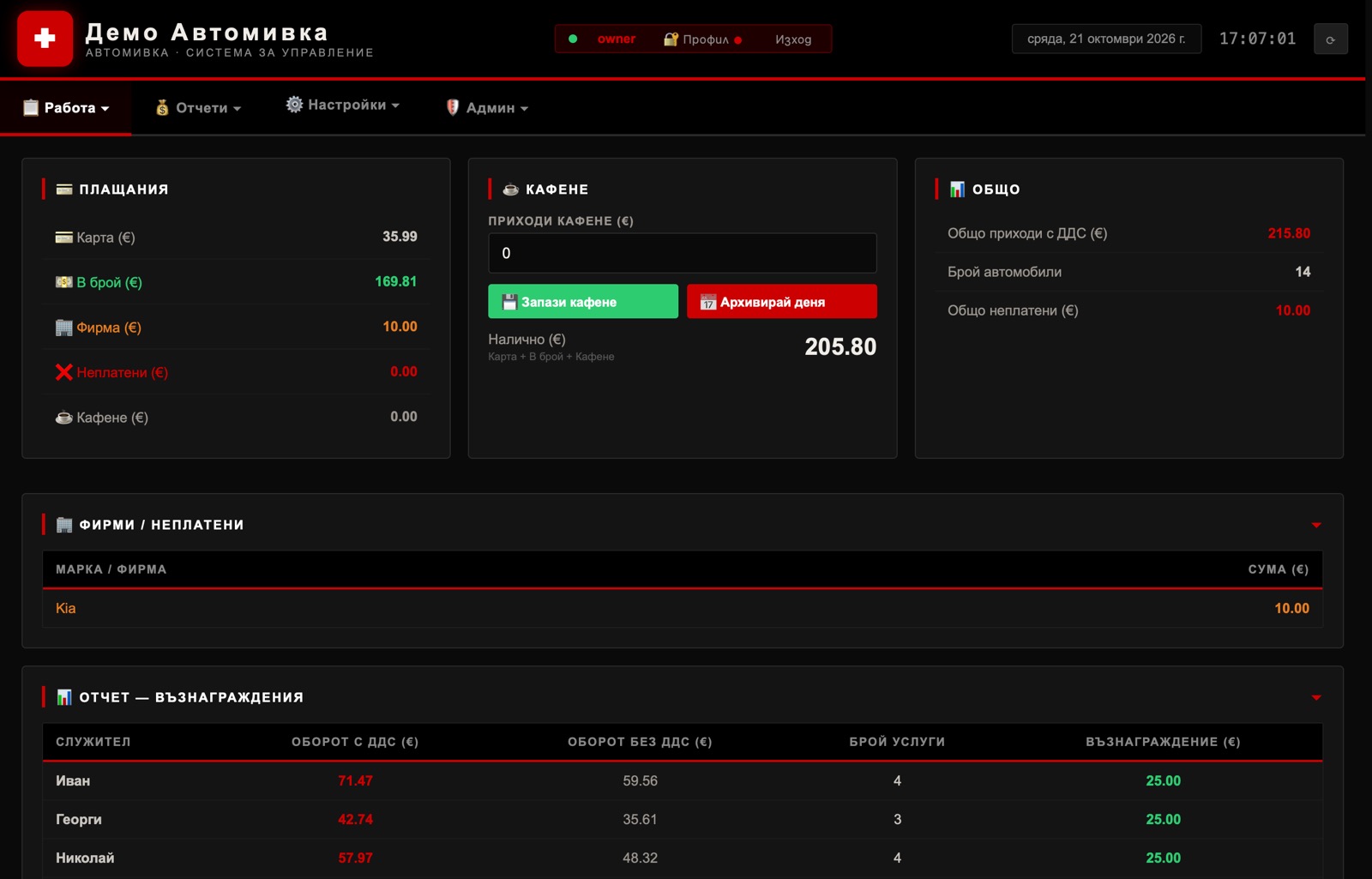Select the Николай employee row
Screen dimensions: 1372x879
point(683,858)
